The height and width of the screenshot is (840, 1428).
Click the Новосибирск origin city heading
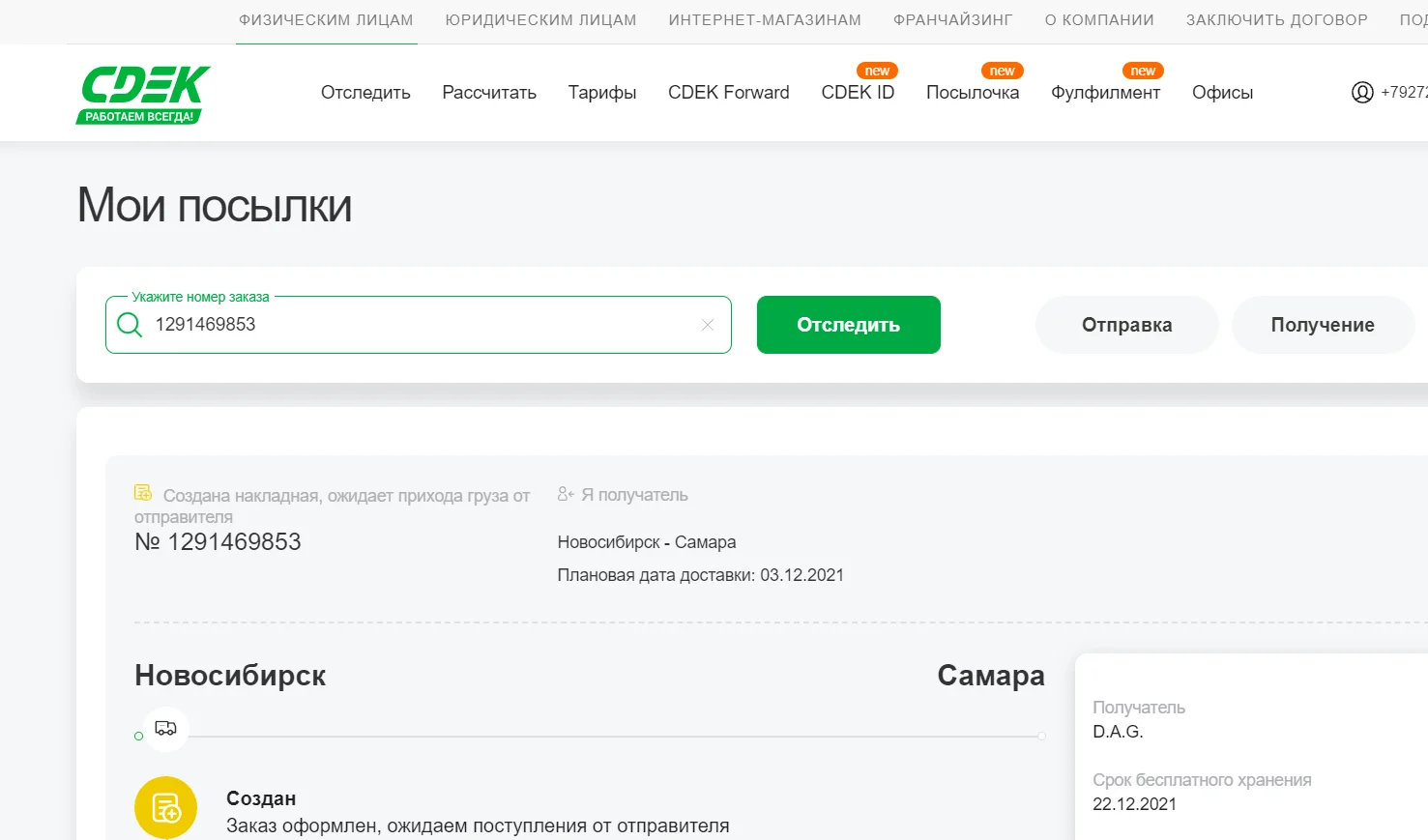click(x=230, y=676)
